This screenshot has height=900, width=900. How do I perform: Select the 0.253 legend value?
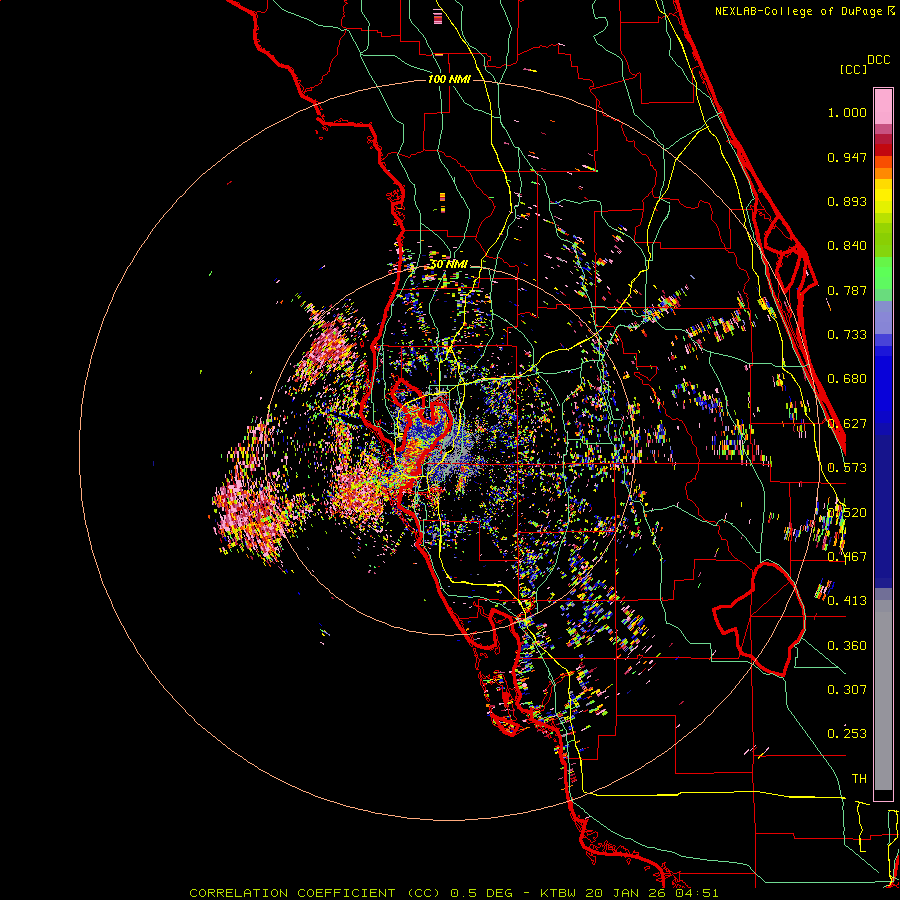pos(847,734)
